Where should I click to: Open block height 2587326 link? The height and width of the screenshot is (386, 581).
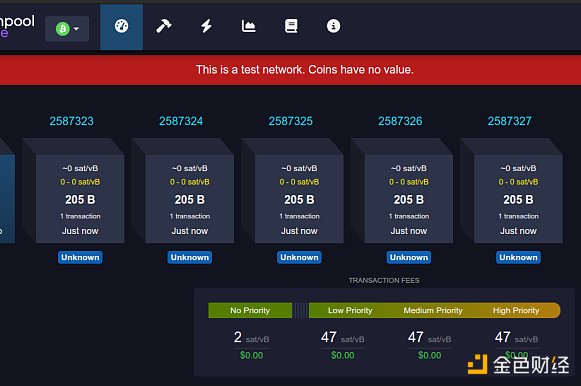click(400, 121)
